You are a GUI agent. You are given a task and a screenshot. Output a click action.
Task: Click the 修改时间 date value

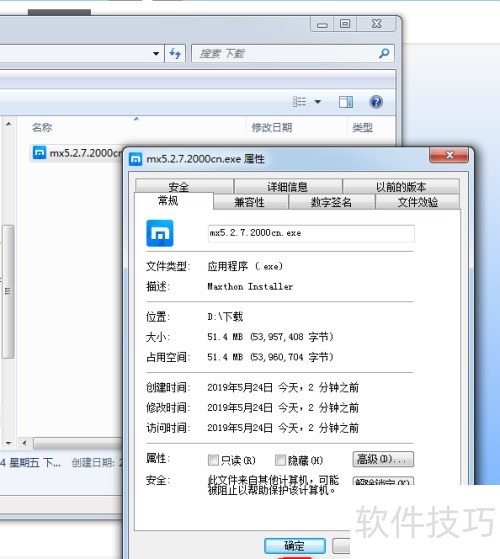(x=283, y=407)
